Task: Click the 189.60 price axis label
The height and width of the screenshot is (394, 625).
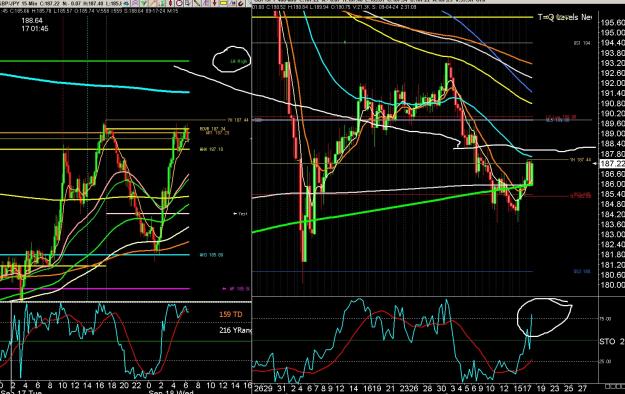Action: pyautogui.click(x=612, y=123)
